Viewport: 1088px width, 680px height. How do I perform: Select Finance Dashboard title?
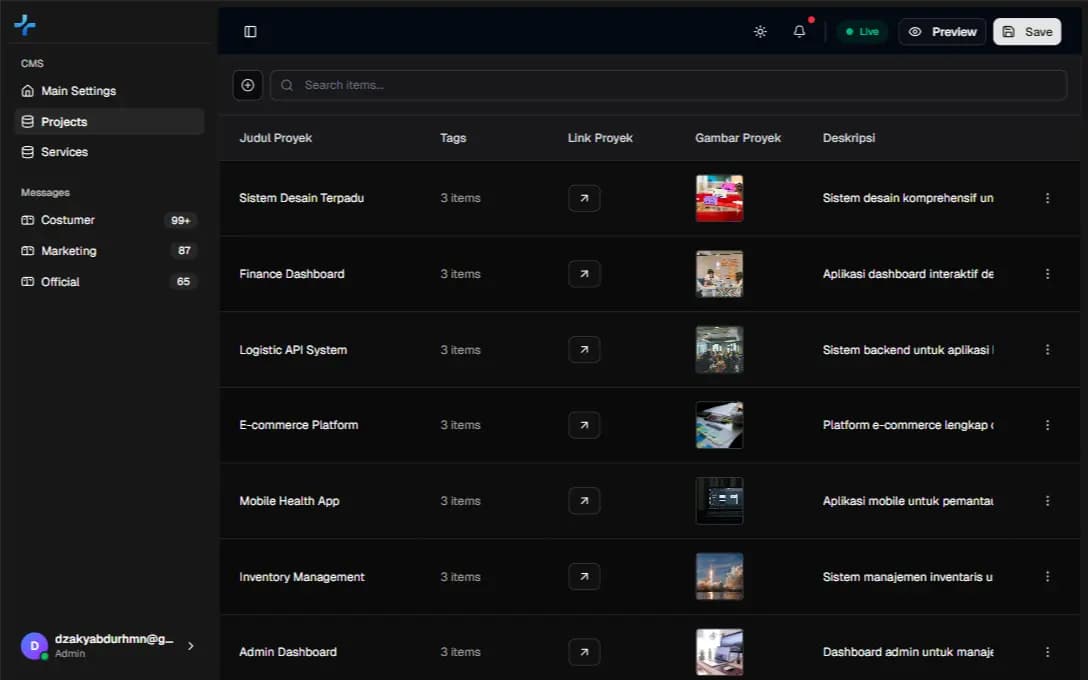(292, 274)
